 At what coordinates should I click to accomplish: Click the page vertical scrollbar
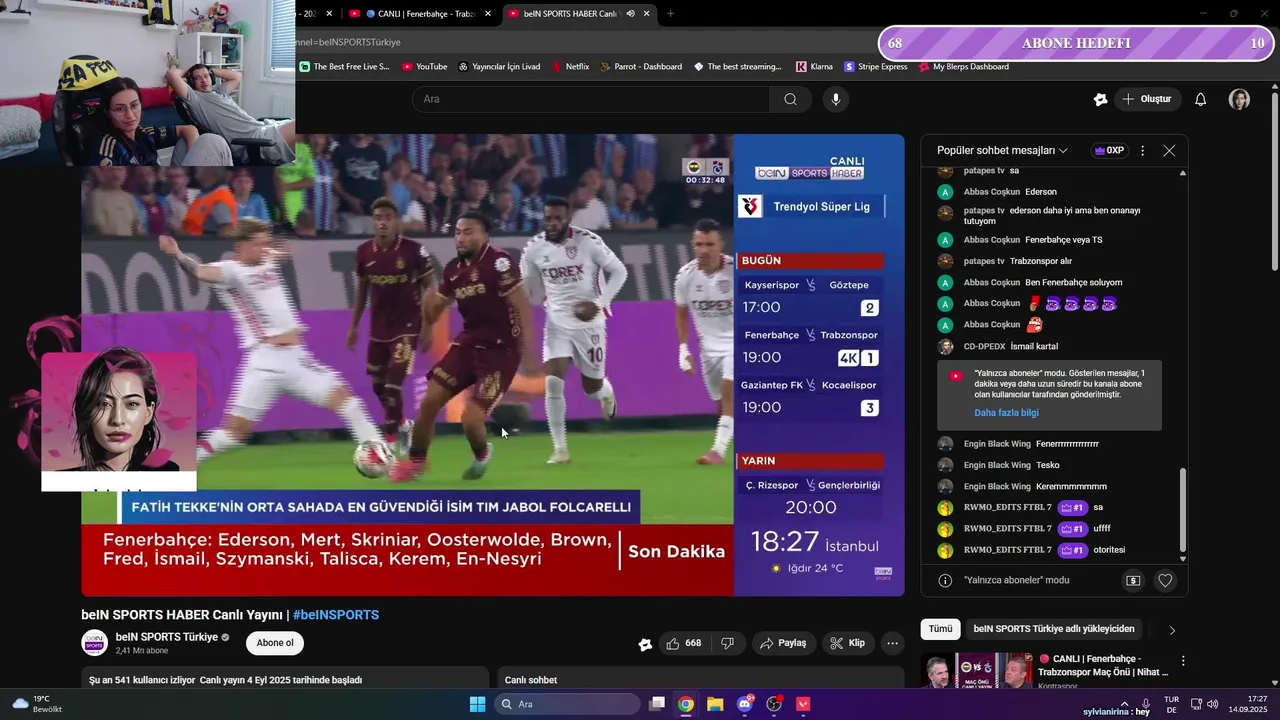tap(1275, 180)
